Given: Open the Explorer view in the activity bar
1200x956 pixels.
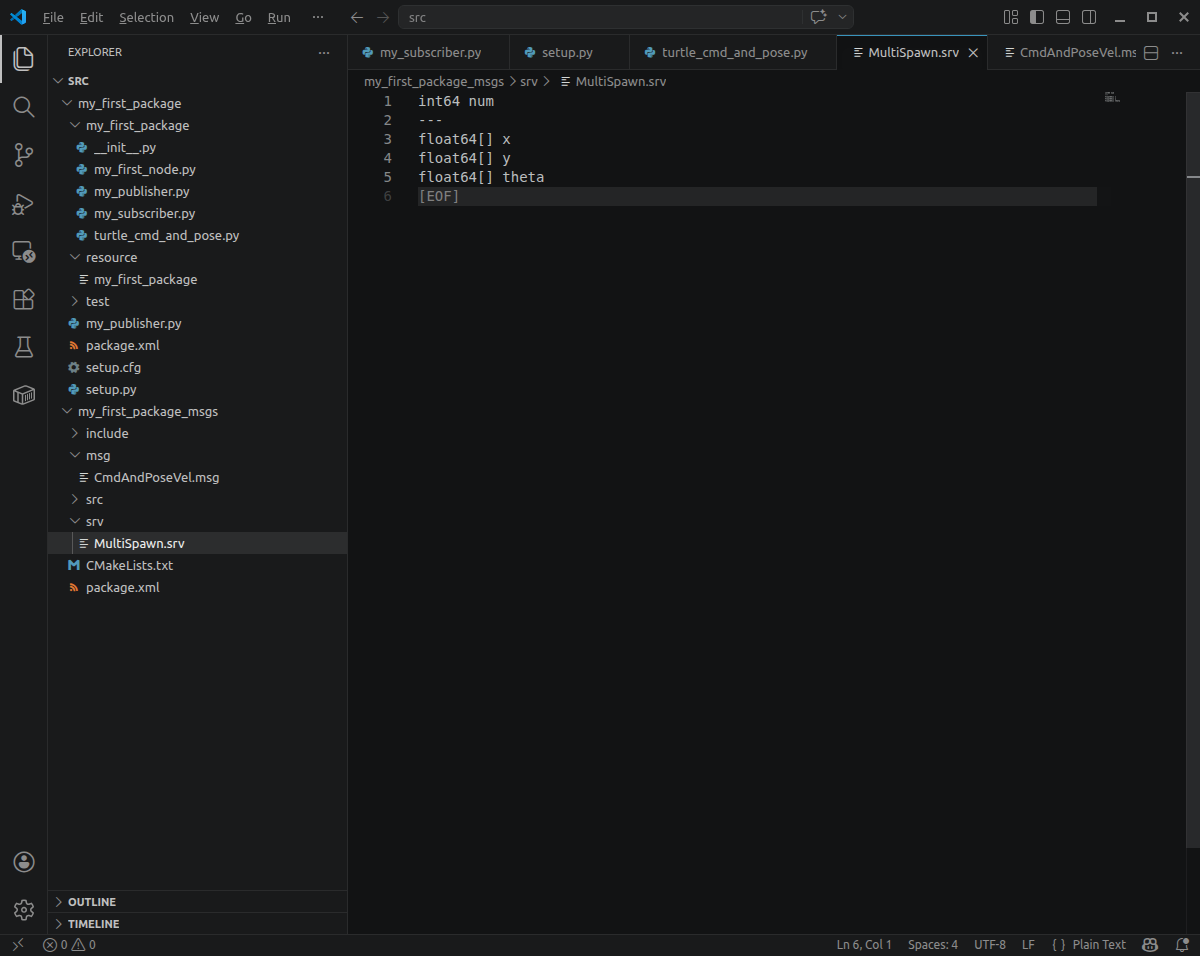Looking at the screenshot, I should tap(23, 59).
